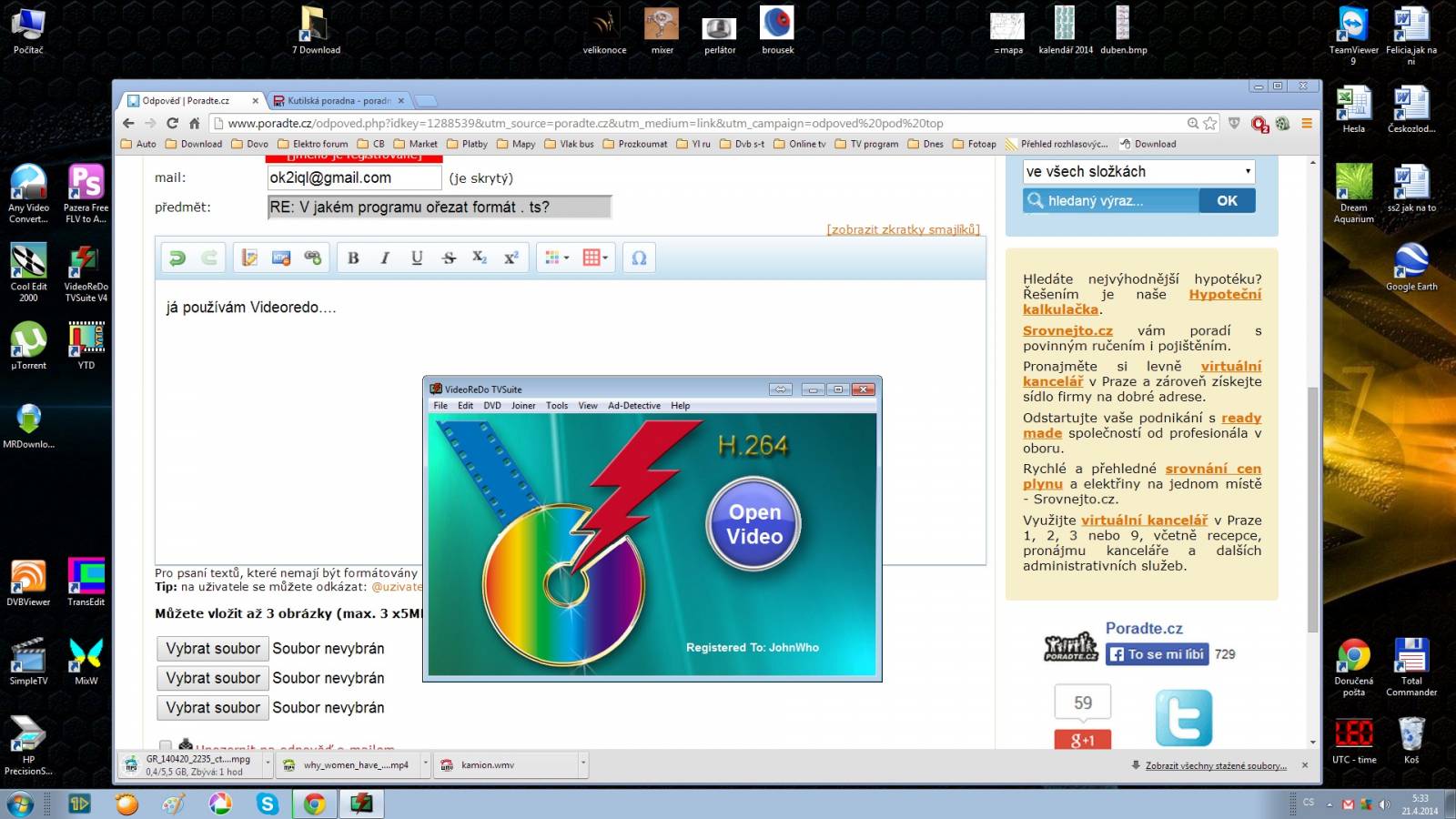The width and height of the screenshot is (1456, 819).
Task: Open the DVD menu in VideoReDo
Action: tap(492, 406)
